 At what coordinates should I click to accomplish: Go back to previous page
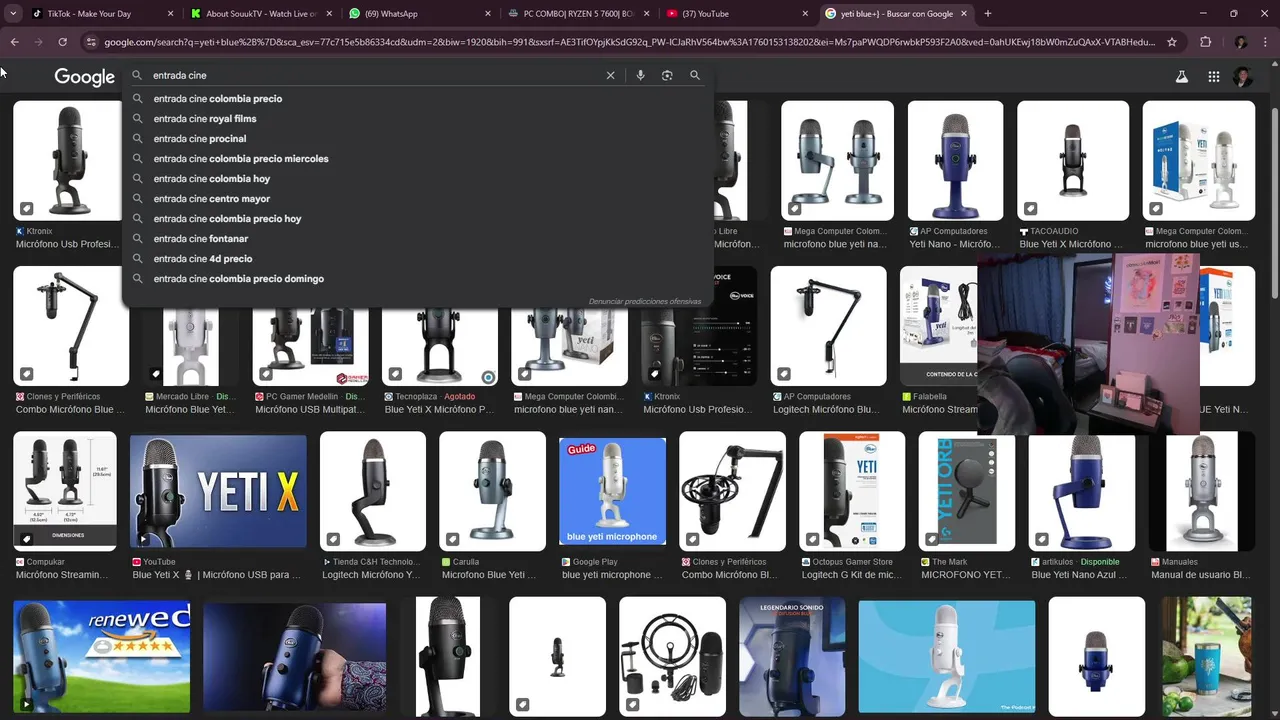[14, 42]
